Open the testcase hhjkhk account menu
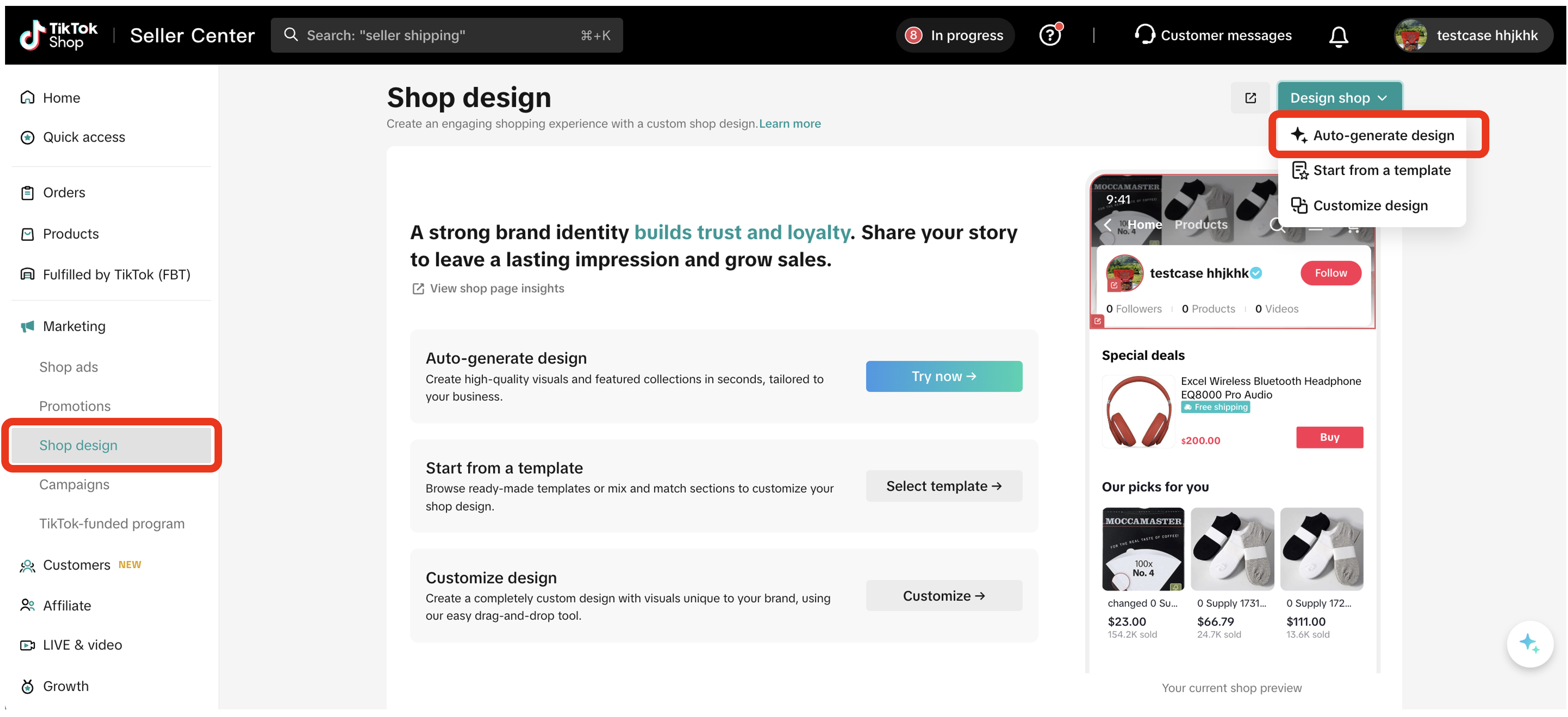1568x717 pixels. point(1473,35)
